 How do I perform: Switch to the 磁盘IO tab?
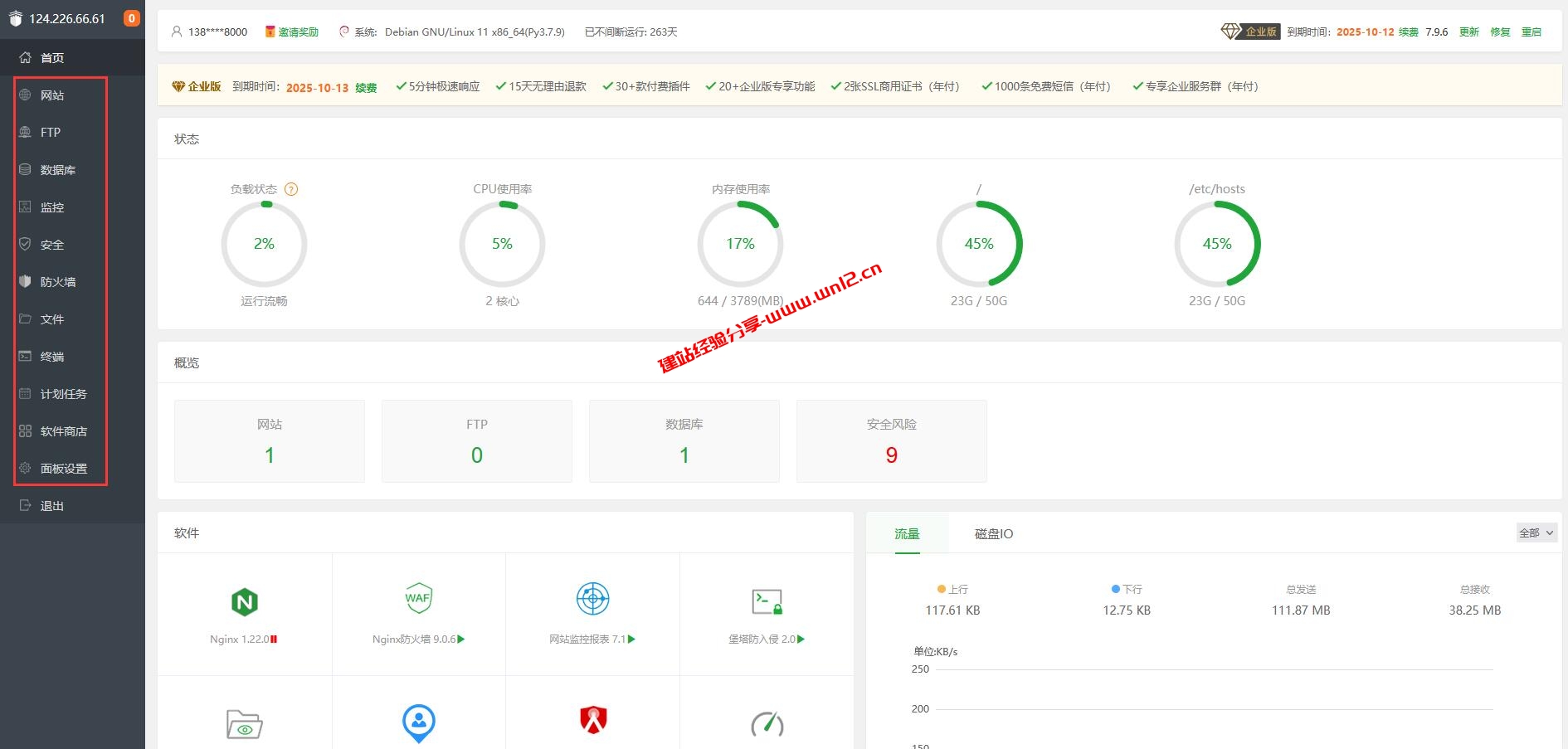point(993,534)
